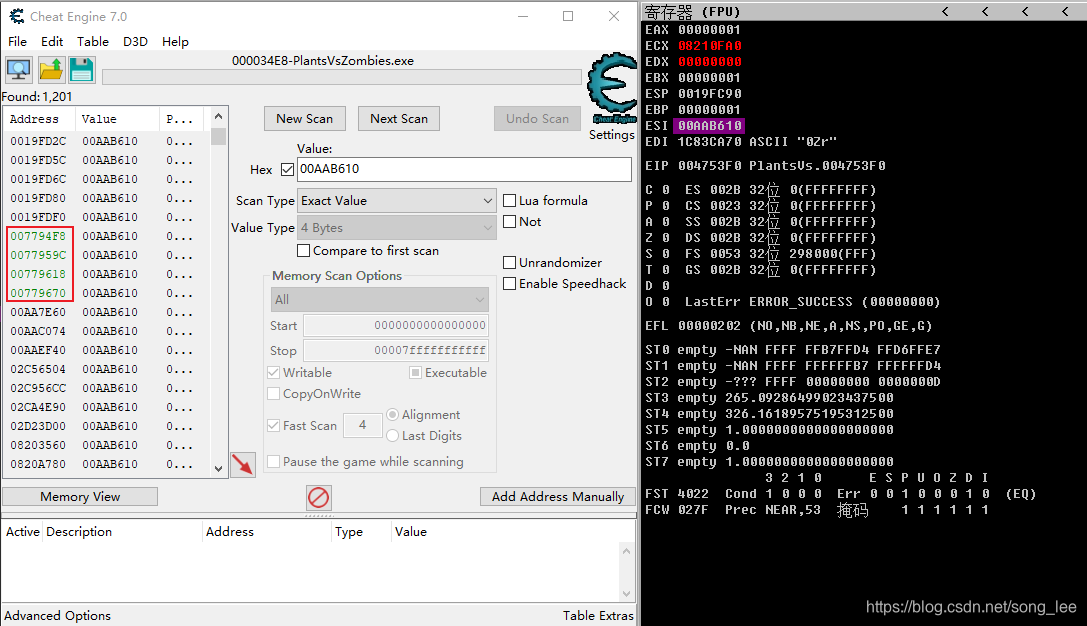Click the Undo Scan button
1087x626 pixels.
pos(537,119)
